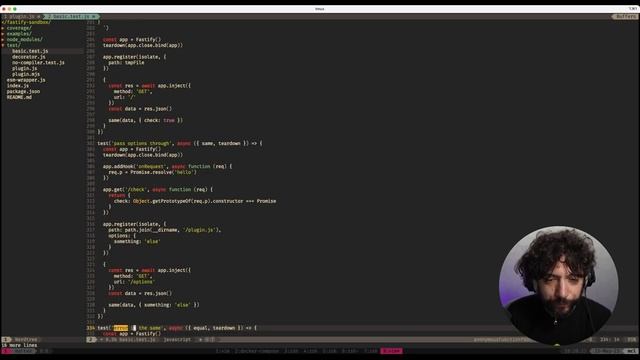Open esm-wrapper.js in the file tree
The image size is (640, 360).
click(x=26, y=80)
